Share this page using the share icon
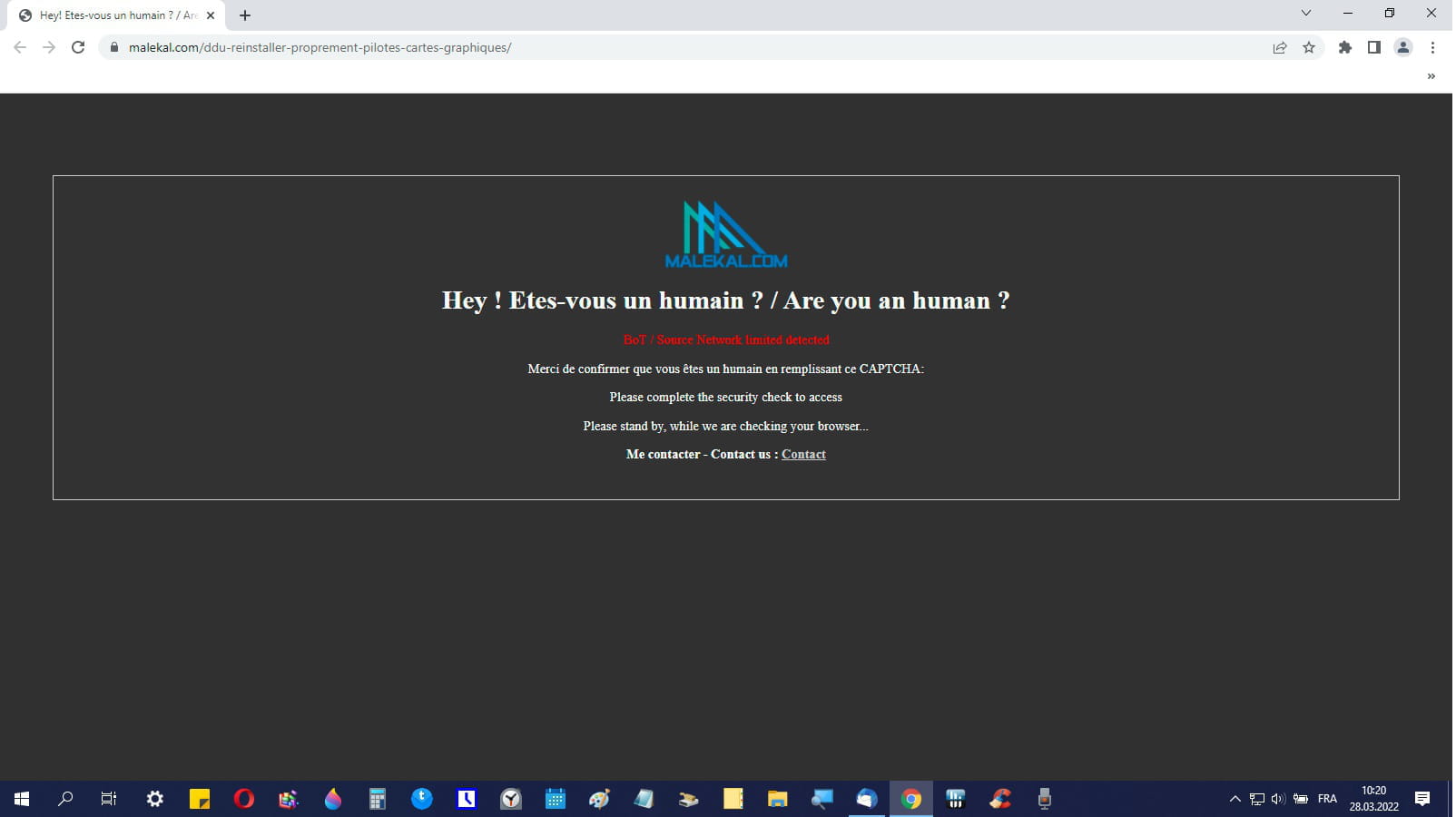Screen dimensions: 1456x817 click(x=1280, y=47)
